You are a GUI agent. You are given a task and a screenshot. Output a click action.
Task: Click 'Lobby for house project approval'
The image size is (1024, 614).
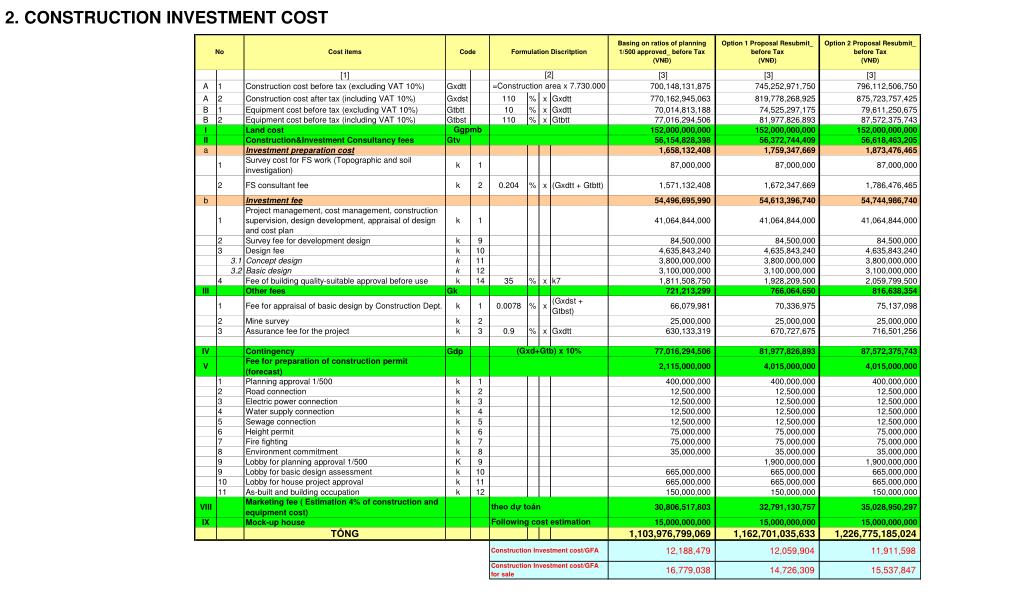coord(304,482)
